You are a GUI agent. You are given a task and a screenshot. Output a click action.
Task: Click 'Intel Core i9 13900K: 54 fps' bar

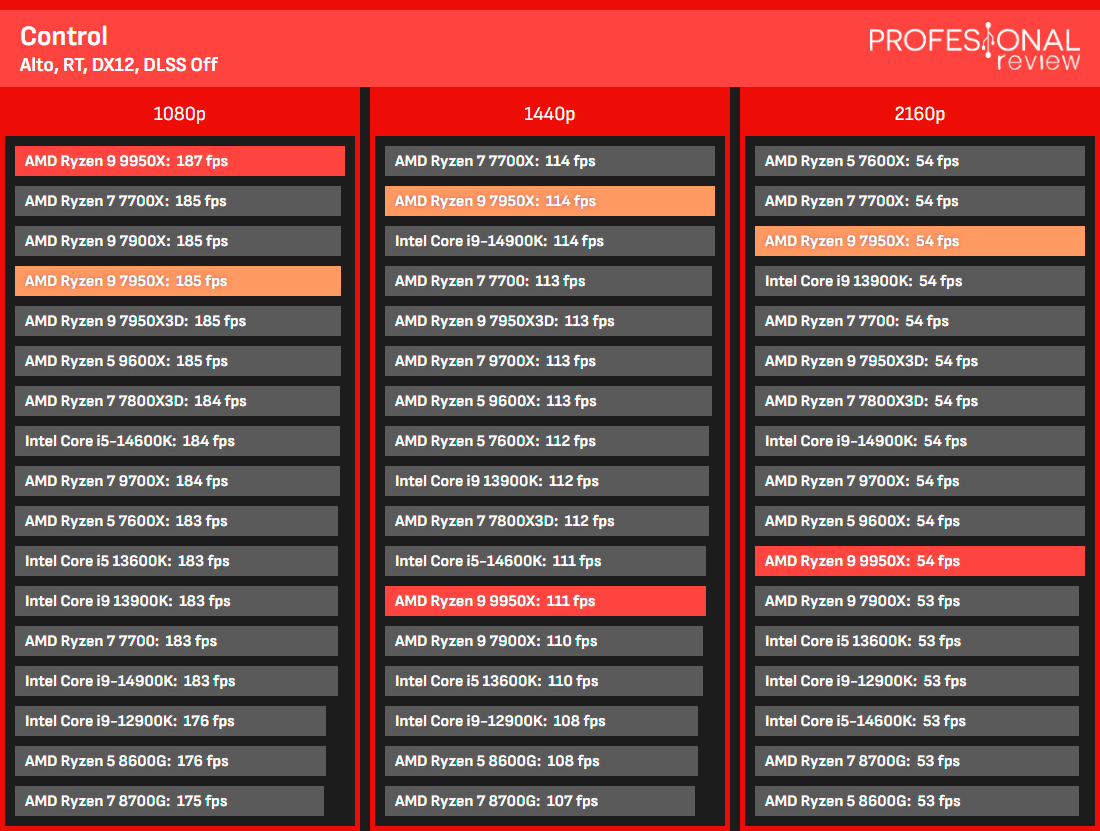pyautogui.click(x=920, y=281)
